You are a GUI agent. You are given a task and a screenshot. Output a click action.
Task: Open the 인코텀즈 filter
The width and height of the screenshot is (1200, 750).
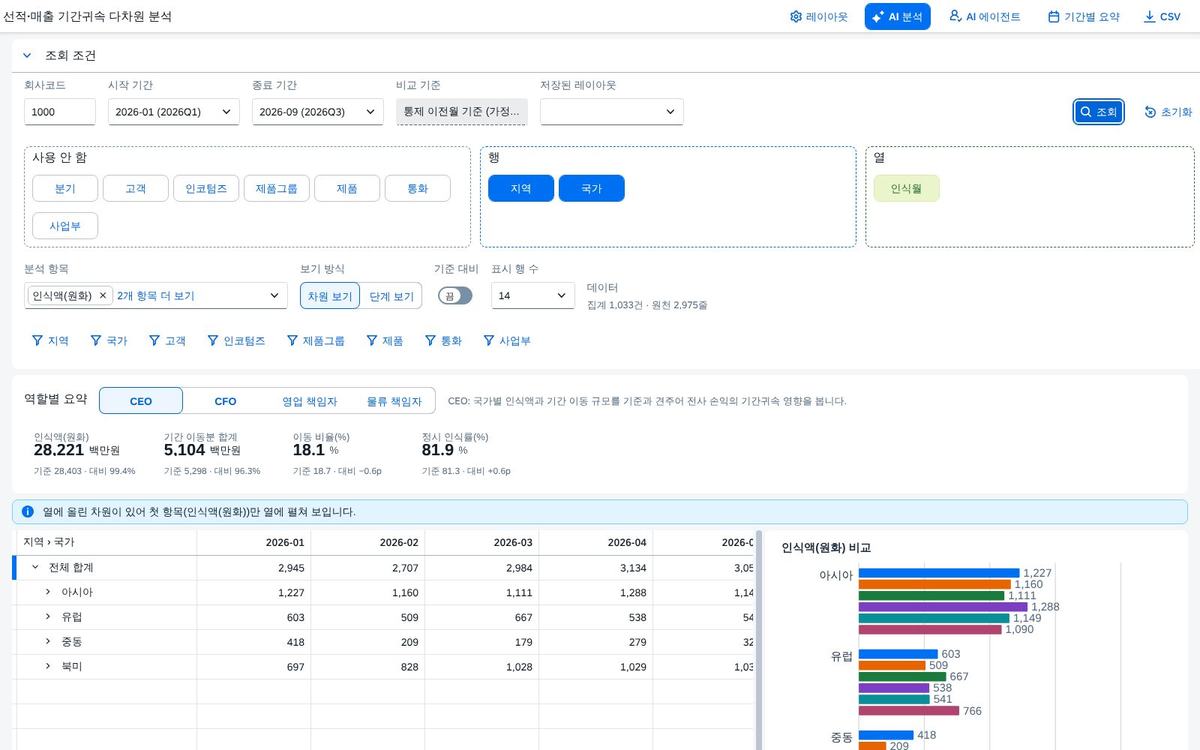236,341
